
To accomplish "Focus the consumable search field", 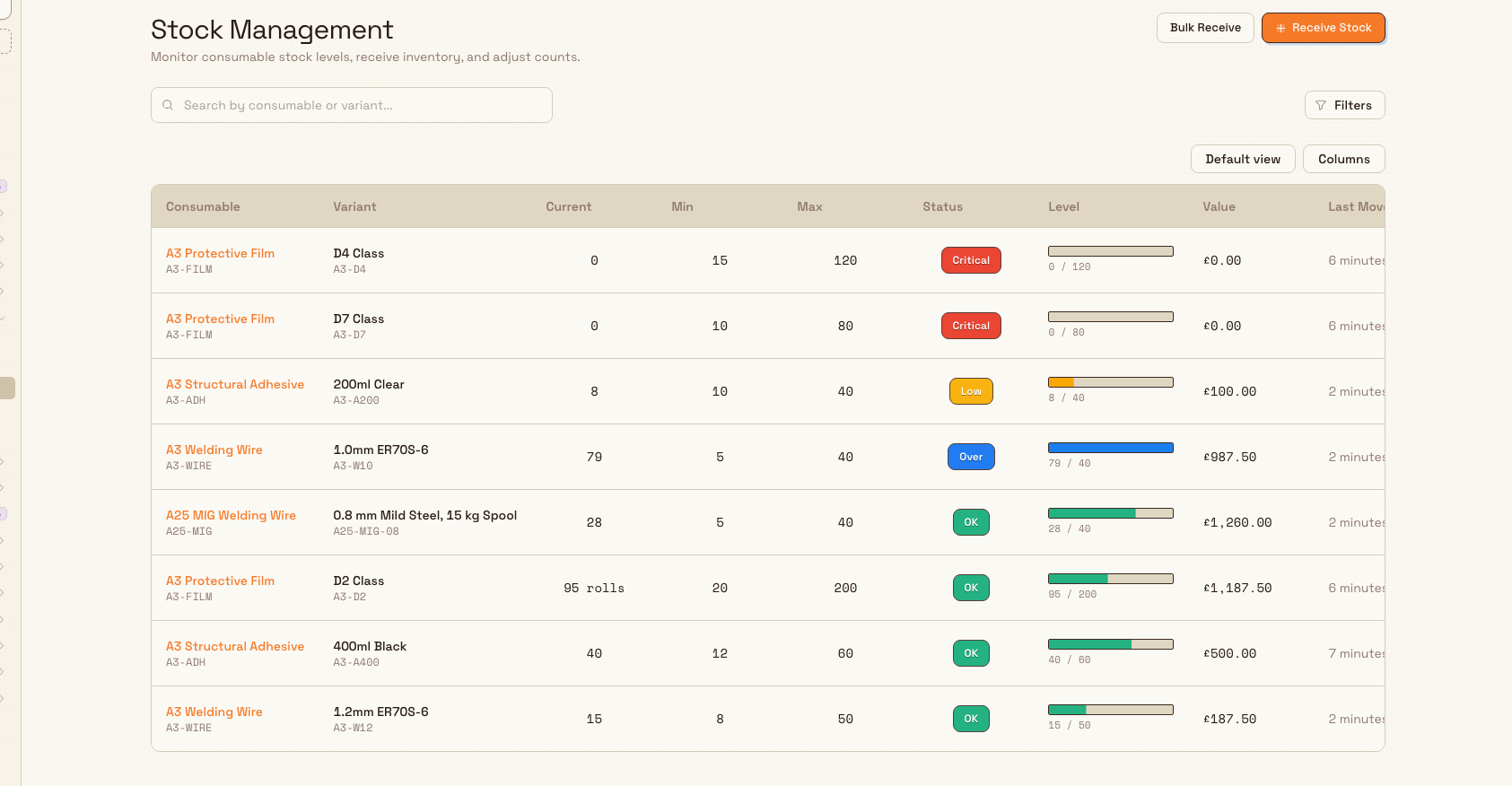I will [x=352, y=105].
